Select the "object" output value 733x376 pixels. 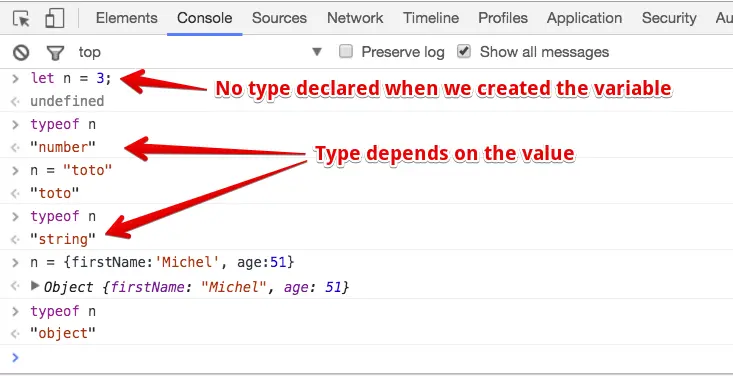coord(63,333)
